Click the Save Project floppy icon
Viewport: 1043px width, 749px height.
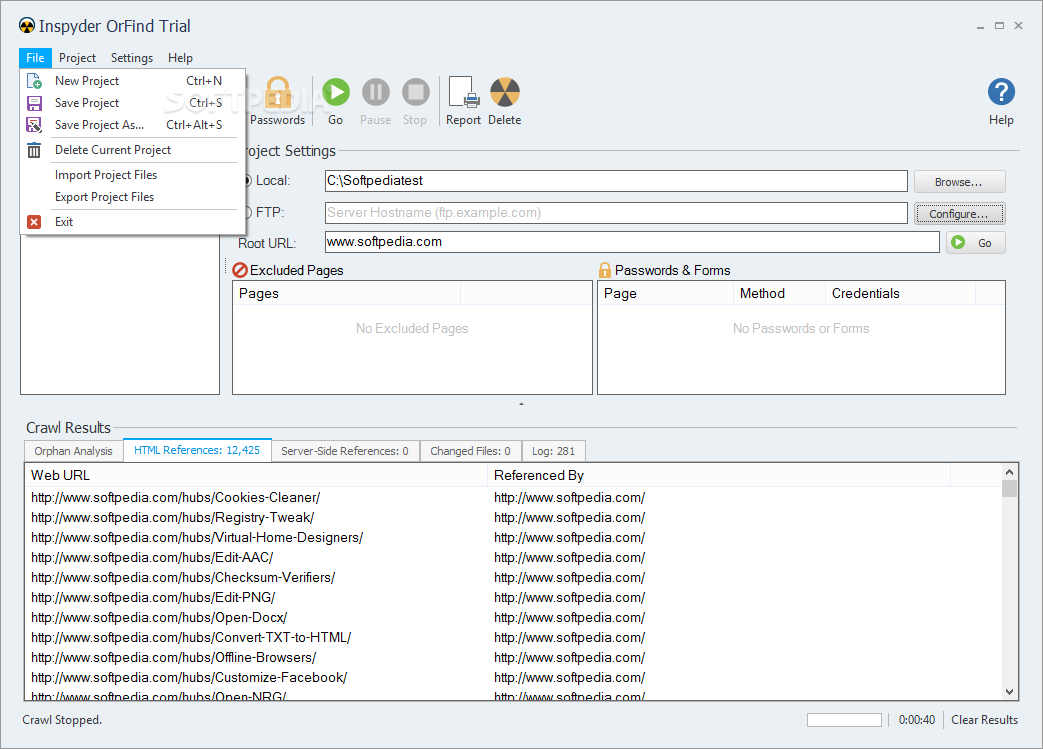34,103
